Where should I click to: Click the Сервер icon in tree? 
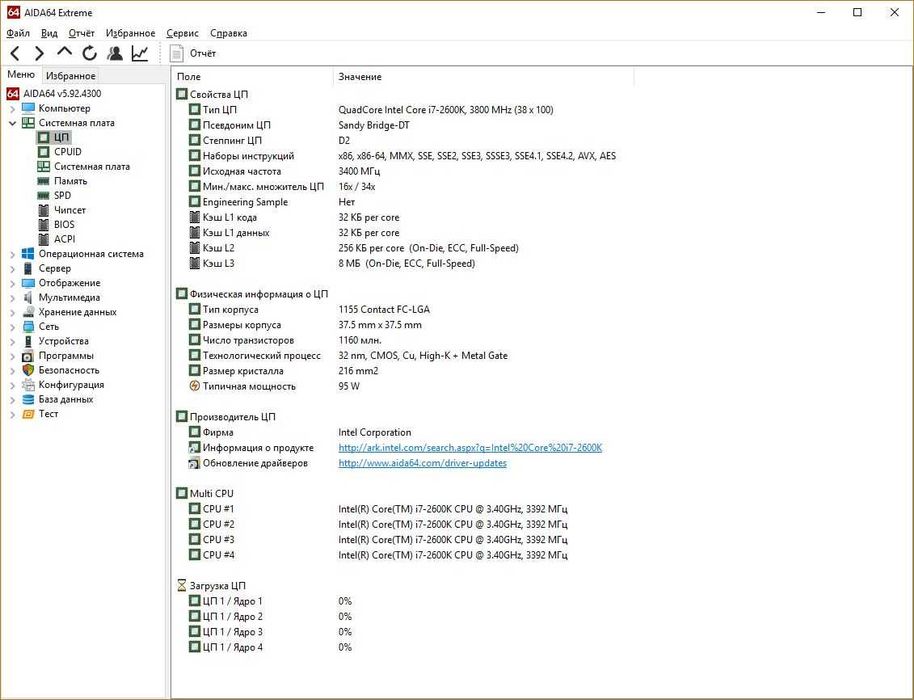28,268
